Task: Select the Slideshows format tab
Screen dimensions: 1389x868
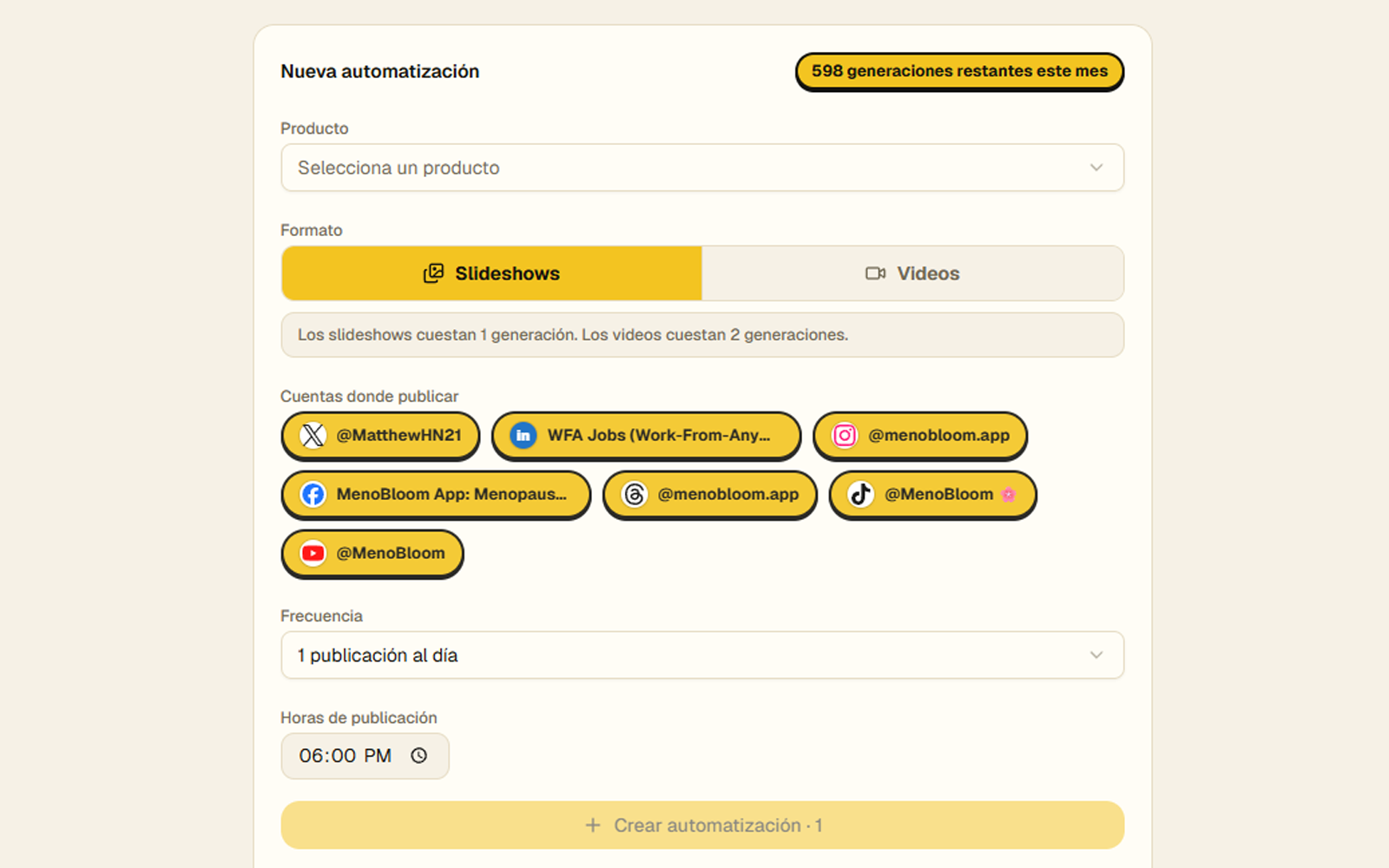Action: 491,273
